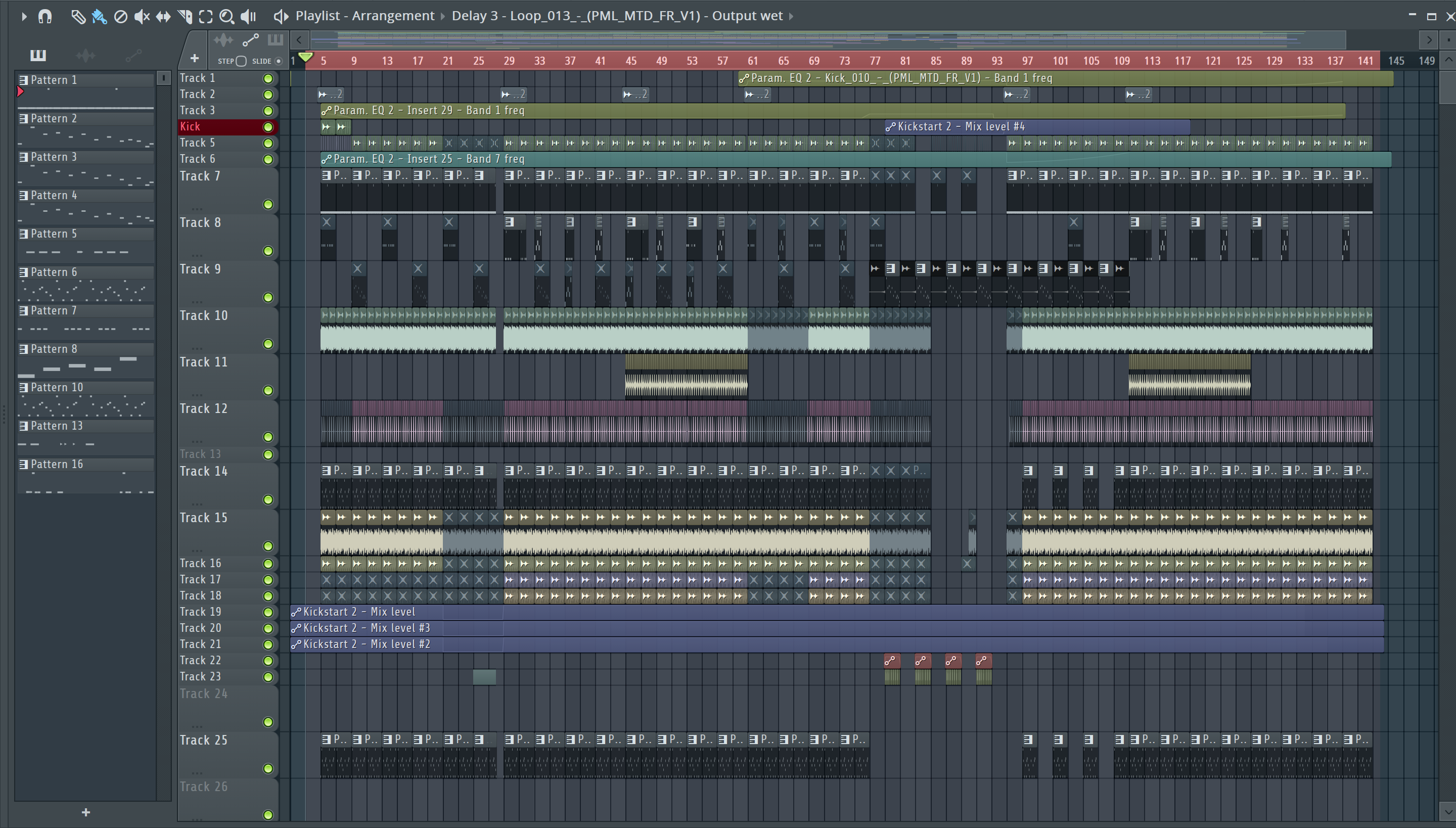Click the picker panel scrollbar handle
Viewport: 1456px width, 828px height.
163,78
